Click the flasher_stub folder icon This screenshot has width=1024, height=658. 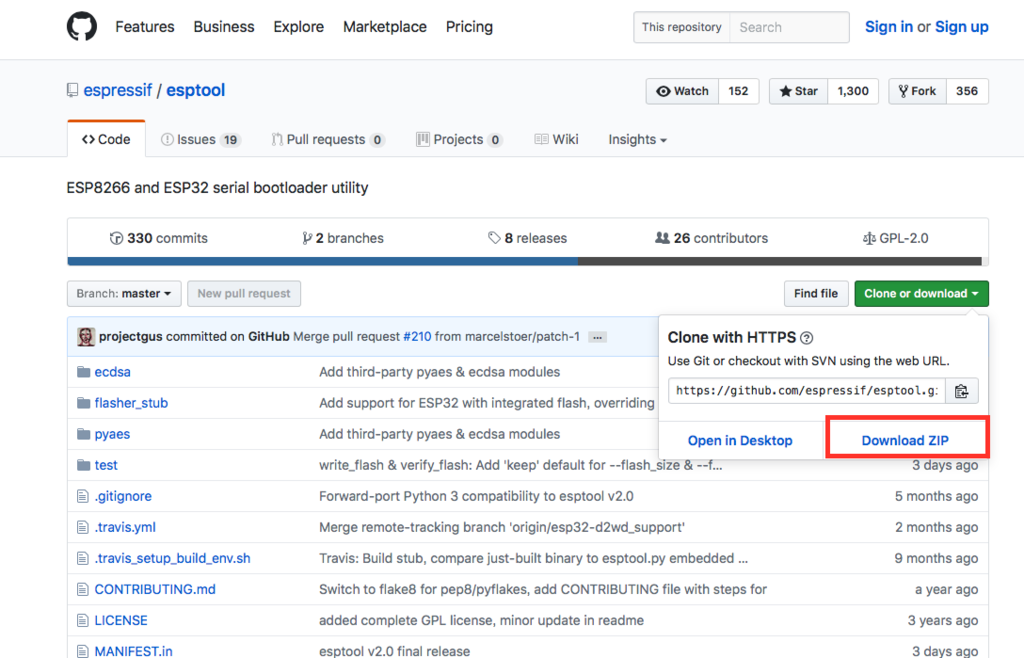pos(83,403)
